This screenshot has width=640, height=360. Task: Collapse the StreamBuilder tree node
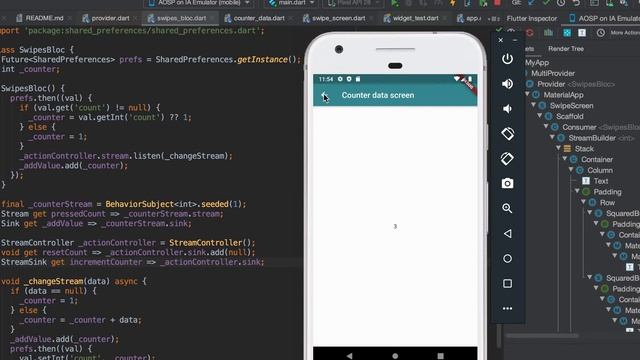tap(552, 138)
